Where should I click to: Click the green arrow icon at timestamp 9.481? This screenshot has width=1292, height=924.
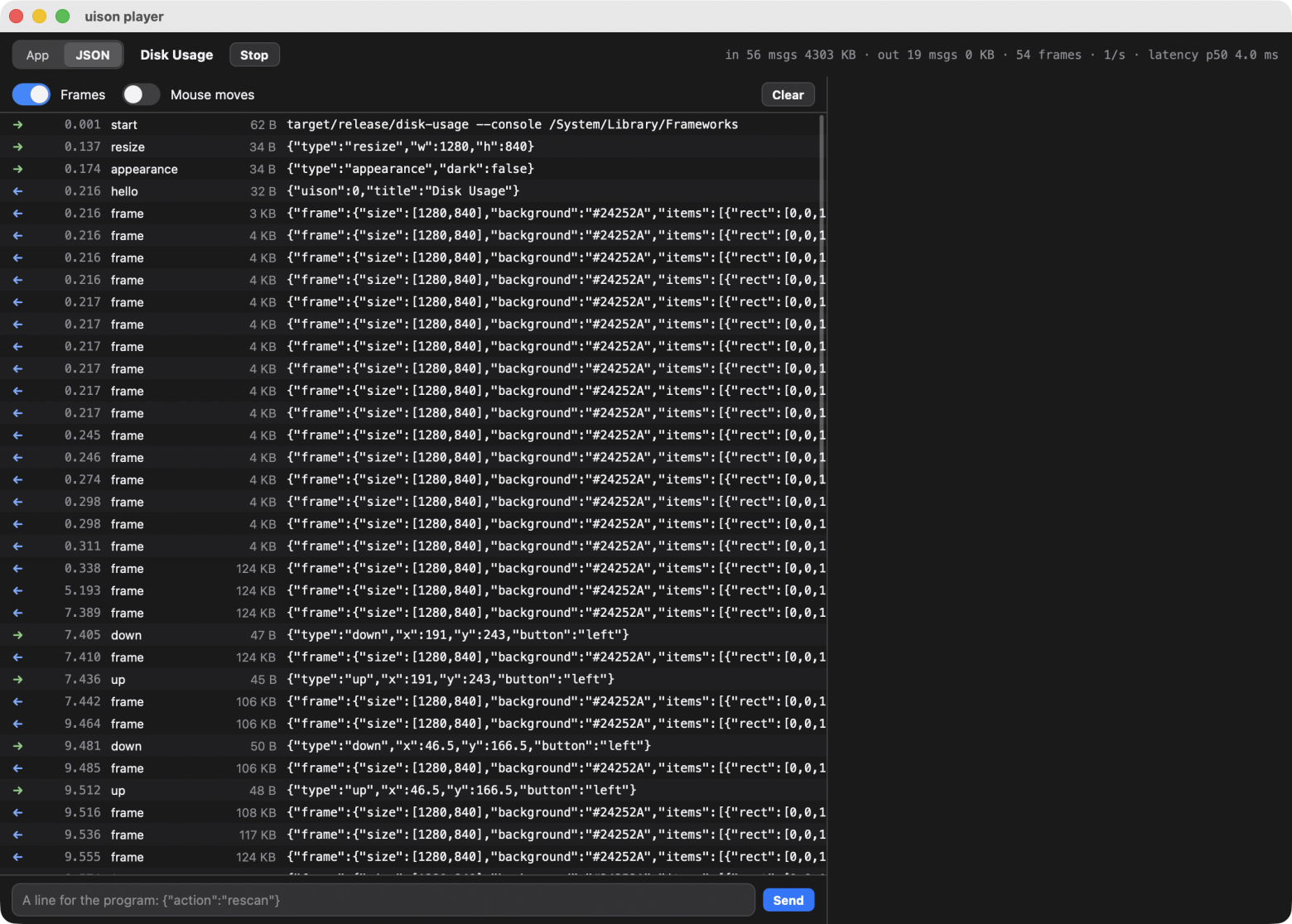click(18, 746)
